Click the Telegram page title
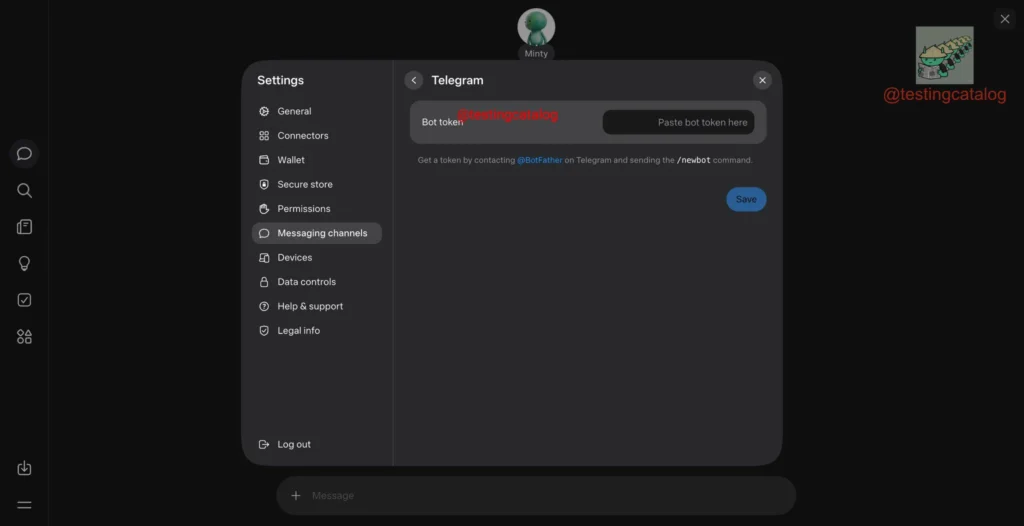 [457, 80]
